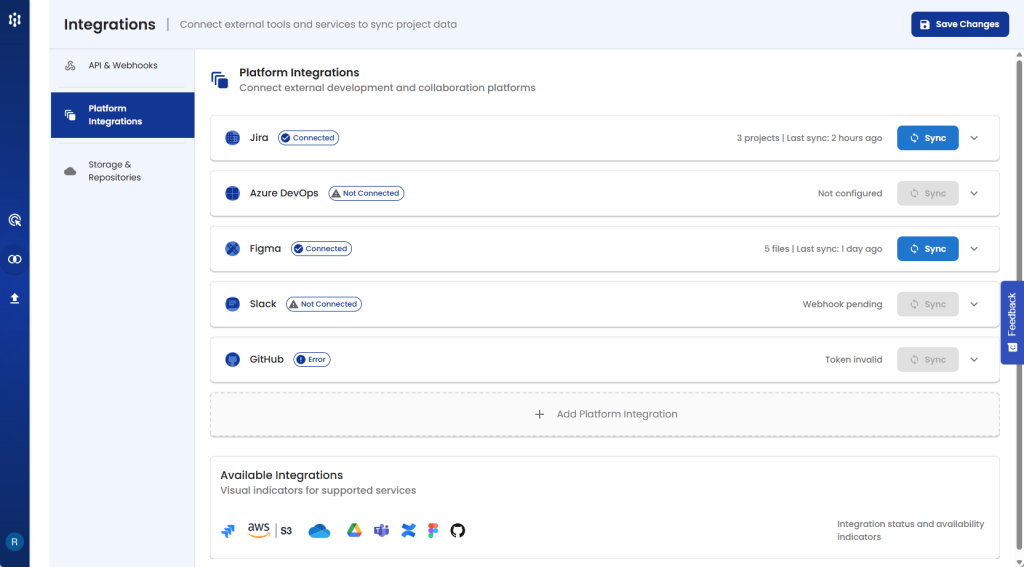Click the GitHub octocat logo at bottom

click(458, 530)
